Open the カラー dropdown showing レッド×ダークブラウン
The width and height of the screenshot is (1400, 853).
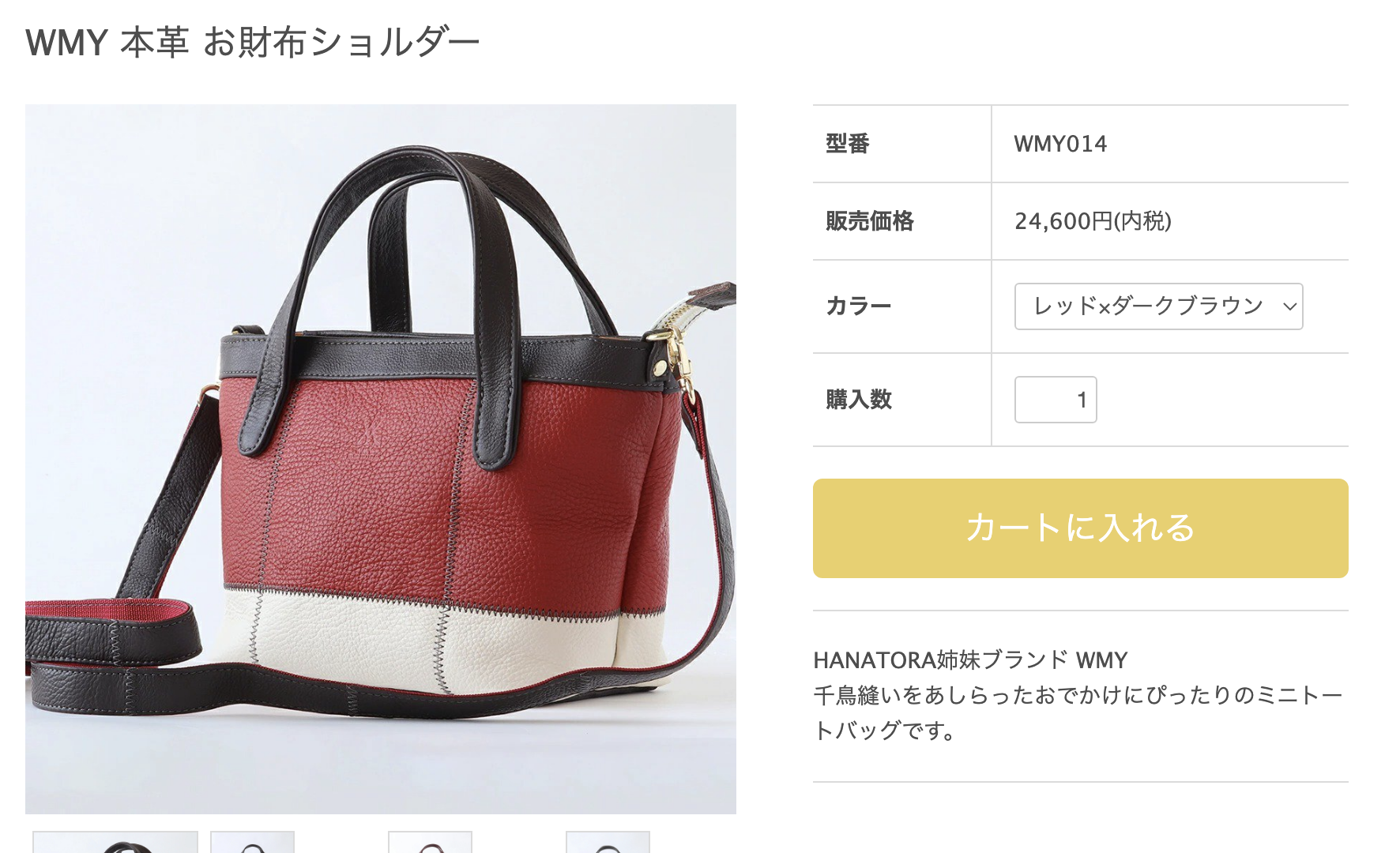tap(1158, 306)
